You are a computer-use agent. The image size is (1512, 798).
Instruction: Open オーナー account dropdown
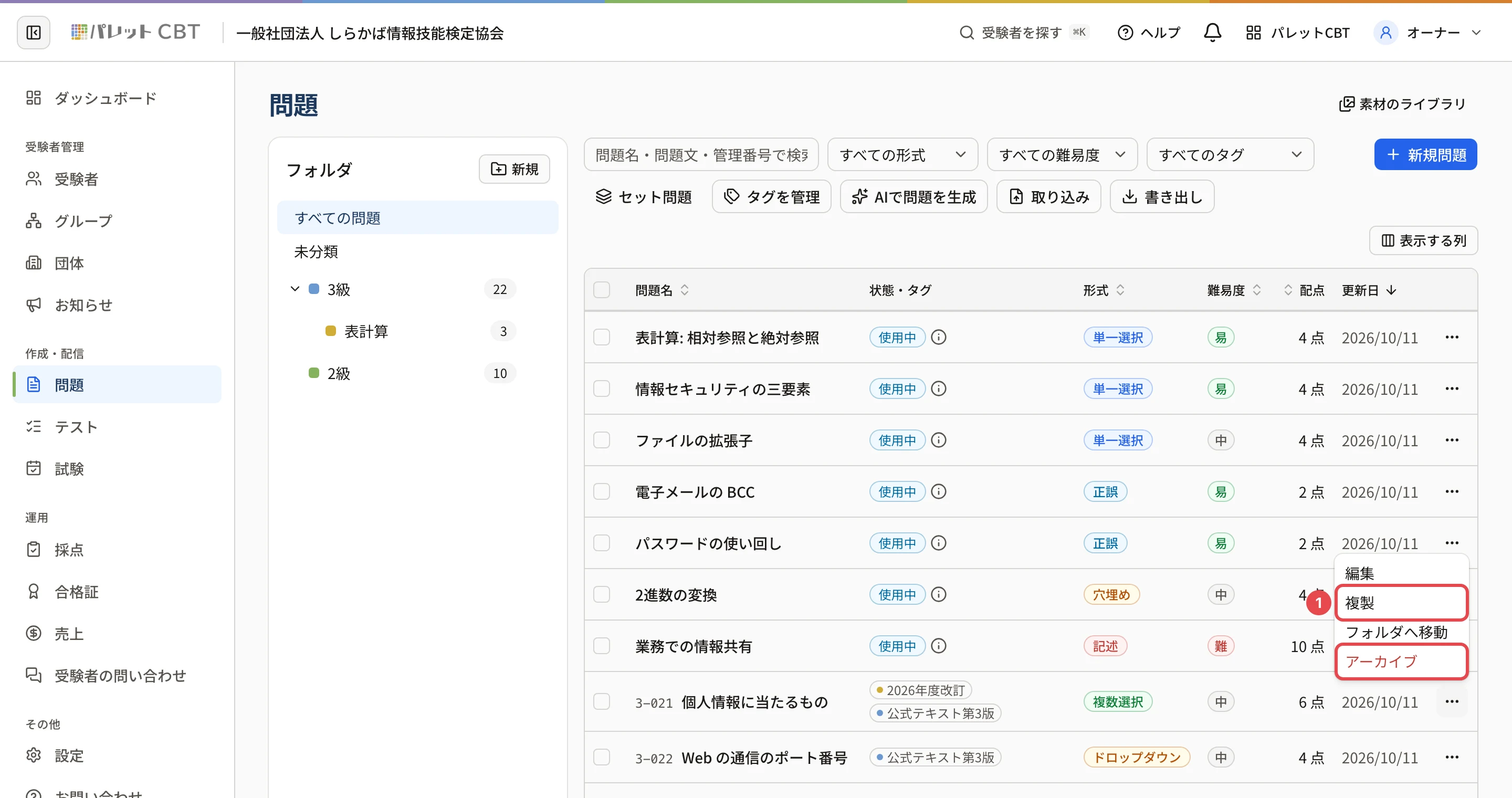pos(1427,32)
